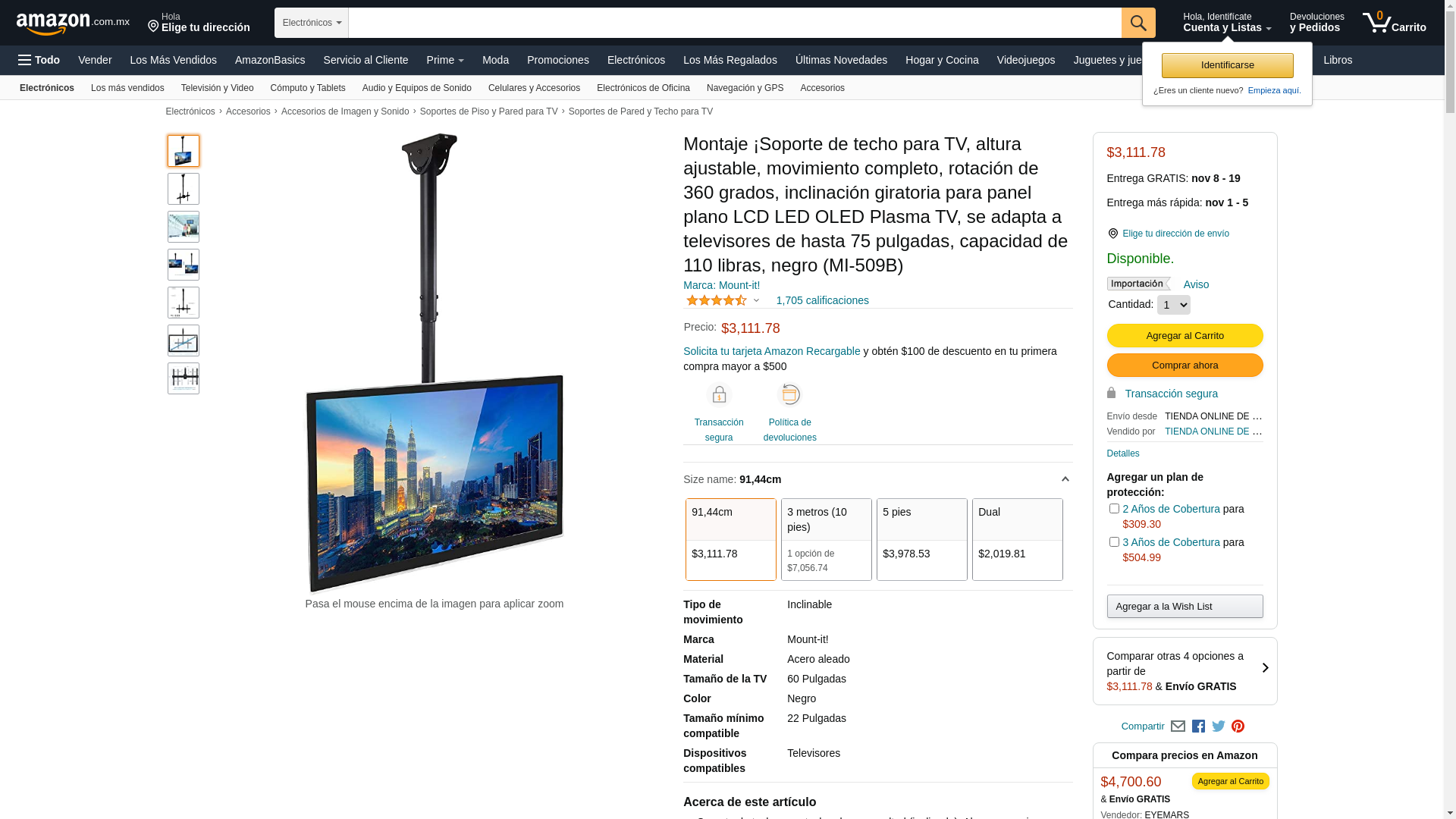Open the shopping cart icon
1456x819 pixels.
1394,22
